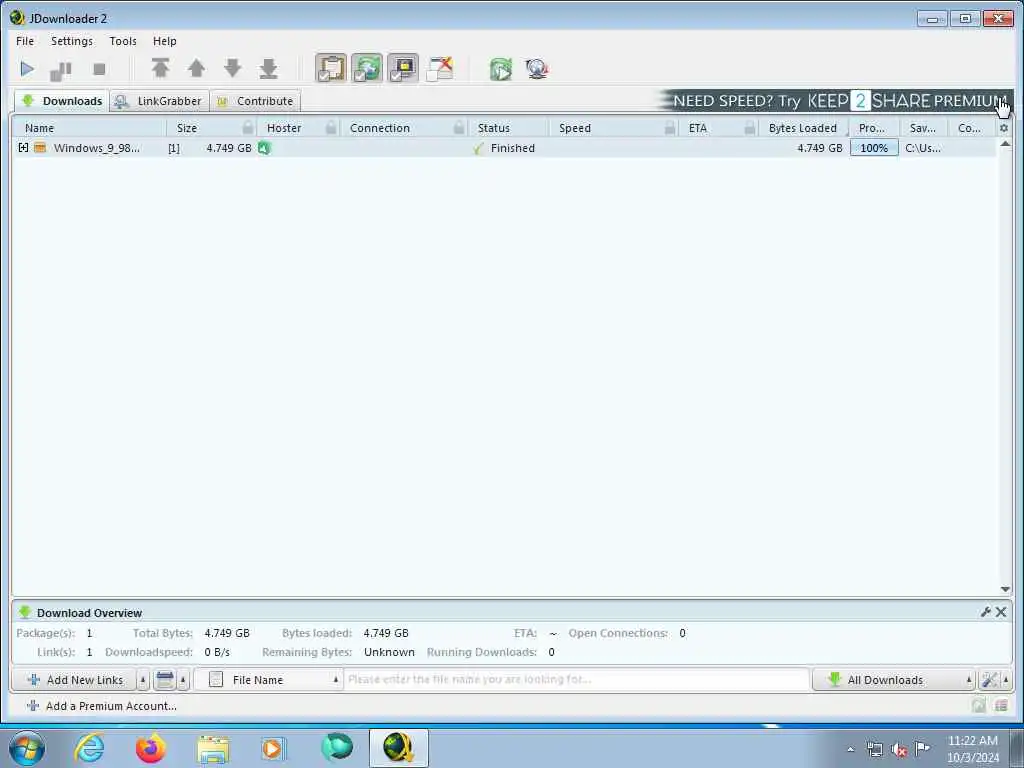1024x768 pixels.
Task: Stop all downloads with Stop icon
Action: (99, 69)
